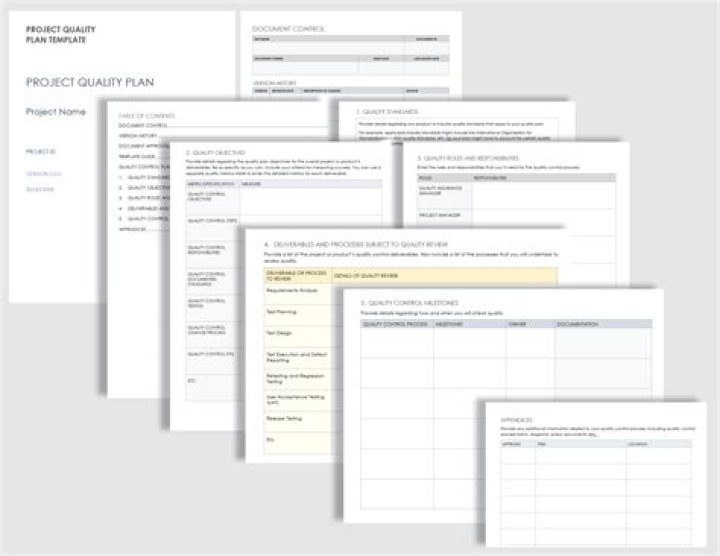Select the '2. QUALITY OBJECTIVES' section heading
This screenshot has height=556, width=720.
pos(215,152)
